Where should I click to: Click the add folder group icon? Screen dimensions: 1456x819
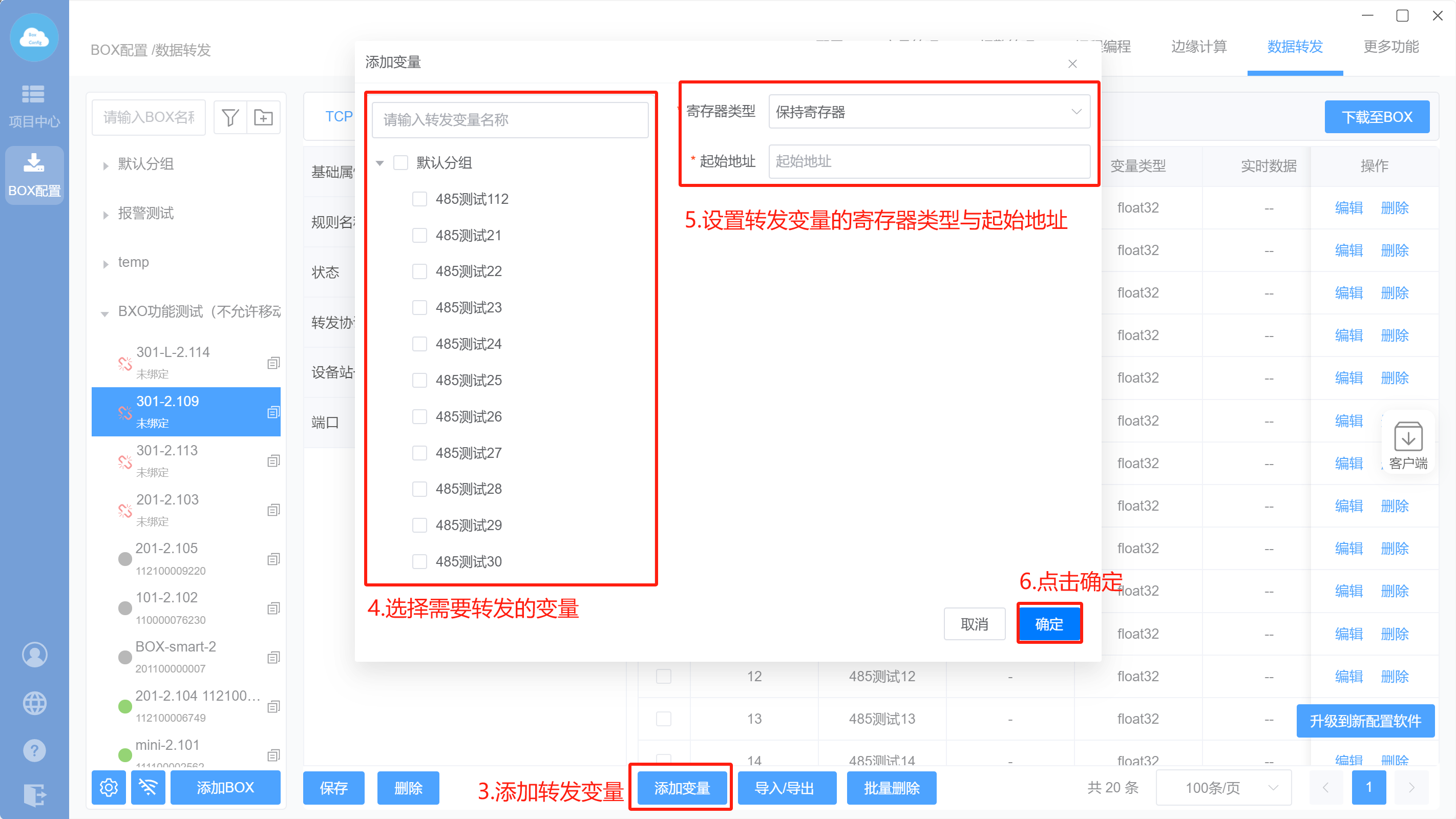click(263, 118)
